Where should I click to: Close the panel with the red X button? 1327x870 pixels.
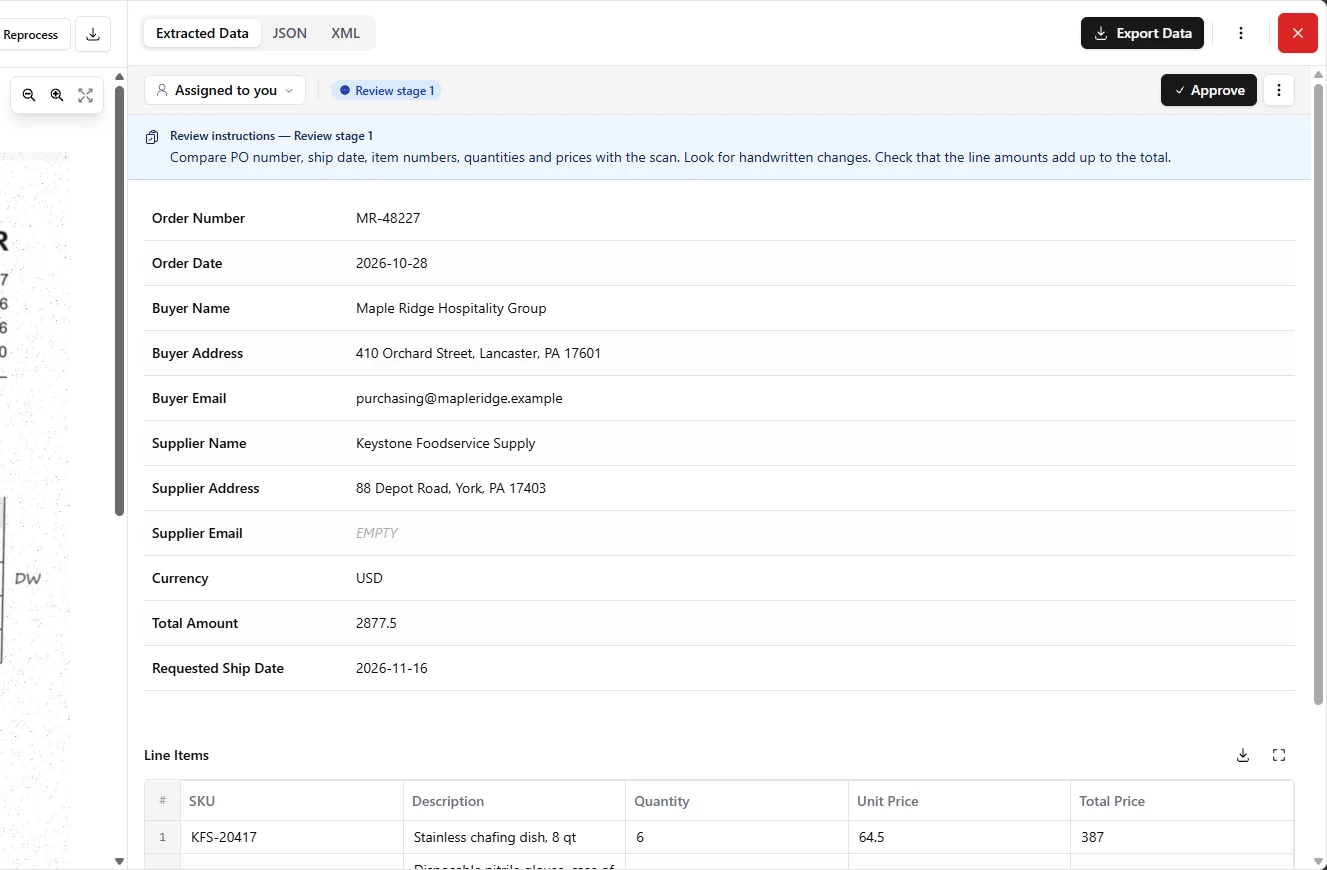pos(1298,33)
